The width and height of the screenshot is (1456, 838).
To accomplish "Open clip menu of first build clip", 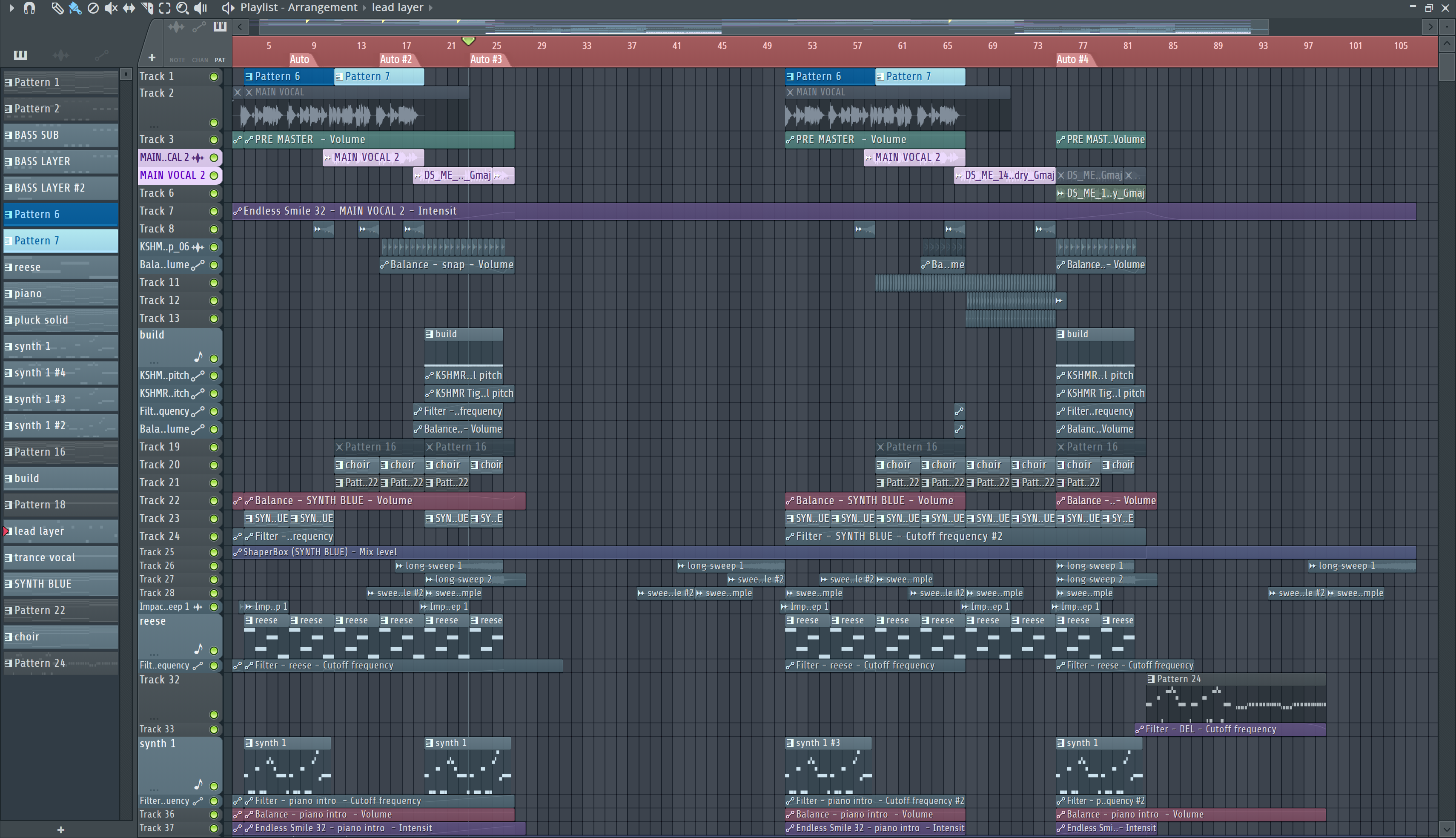I will click(x=429, y=334).
